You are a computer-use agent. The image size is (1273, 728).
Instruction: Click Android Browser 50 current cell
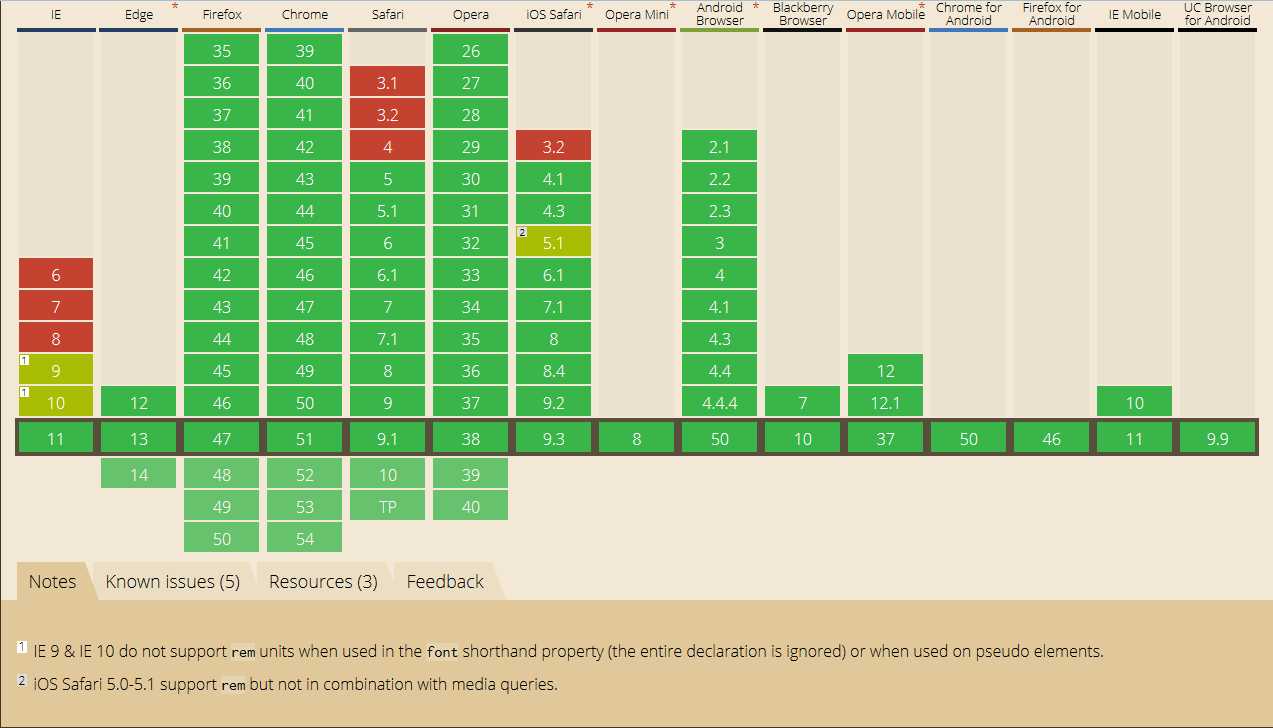click(720, 439)
